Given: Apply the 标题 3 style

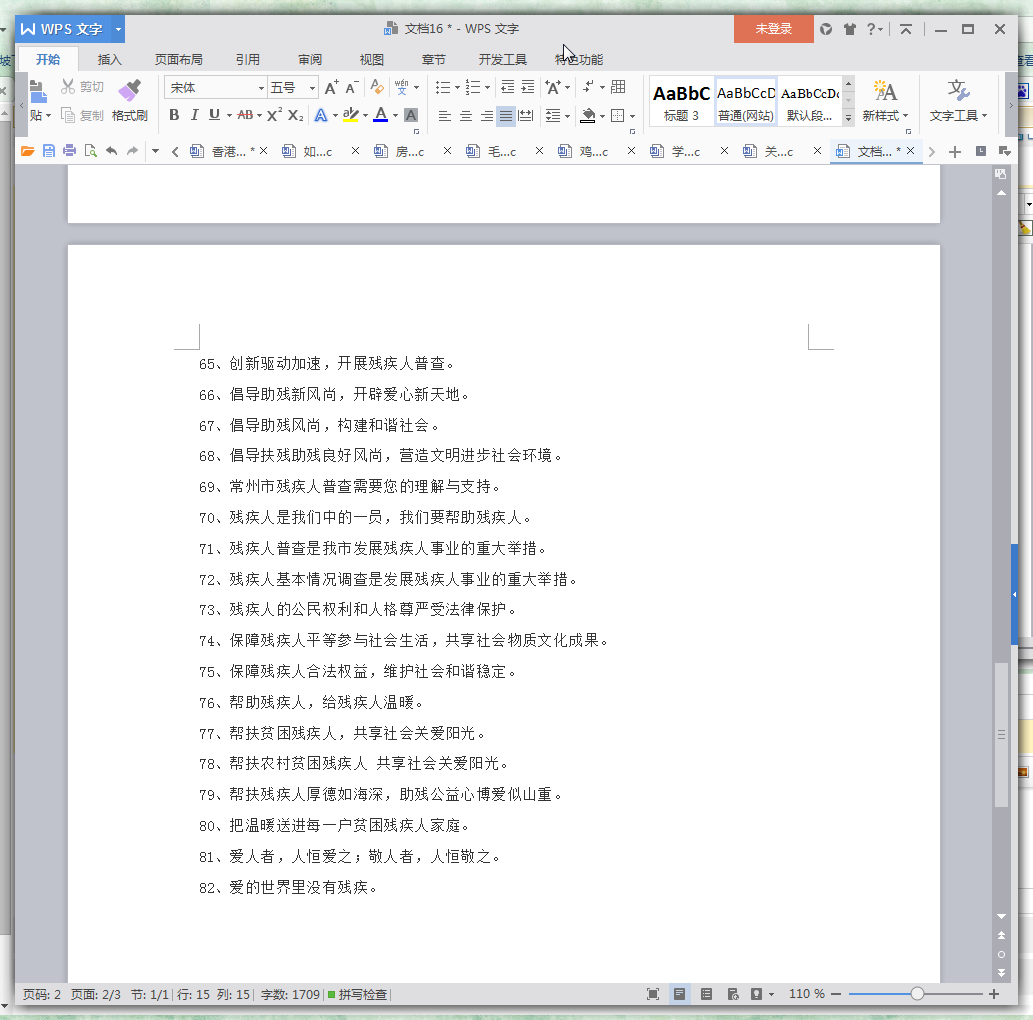Looking at the screenshot, I should 681,101.
